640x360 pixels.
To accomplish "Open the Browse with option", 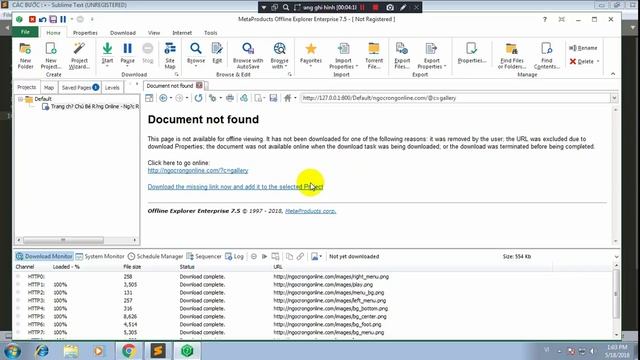I will [x=280, y=56].
